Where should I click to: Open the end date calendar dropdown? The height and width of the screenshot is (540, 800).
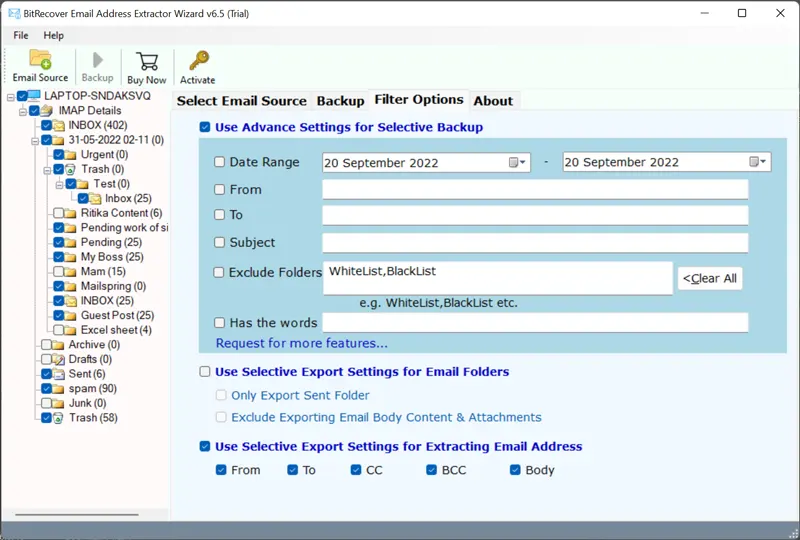758,162
